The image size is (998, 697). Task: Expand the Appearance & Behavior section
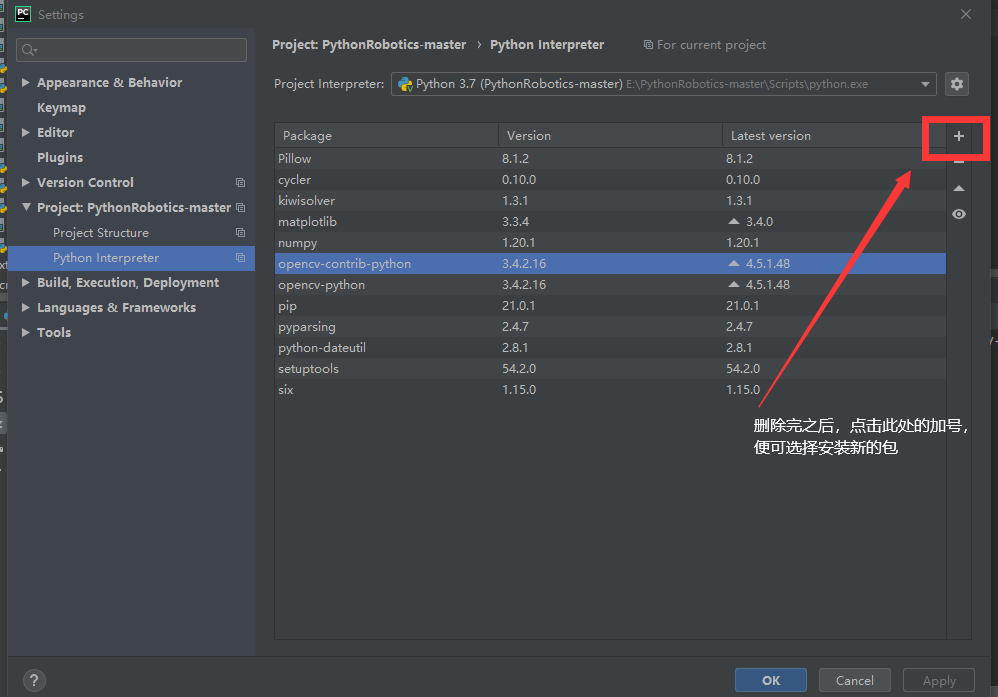click(x=26, y=82)
